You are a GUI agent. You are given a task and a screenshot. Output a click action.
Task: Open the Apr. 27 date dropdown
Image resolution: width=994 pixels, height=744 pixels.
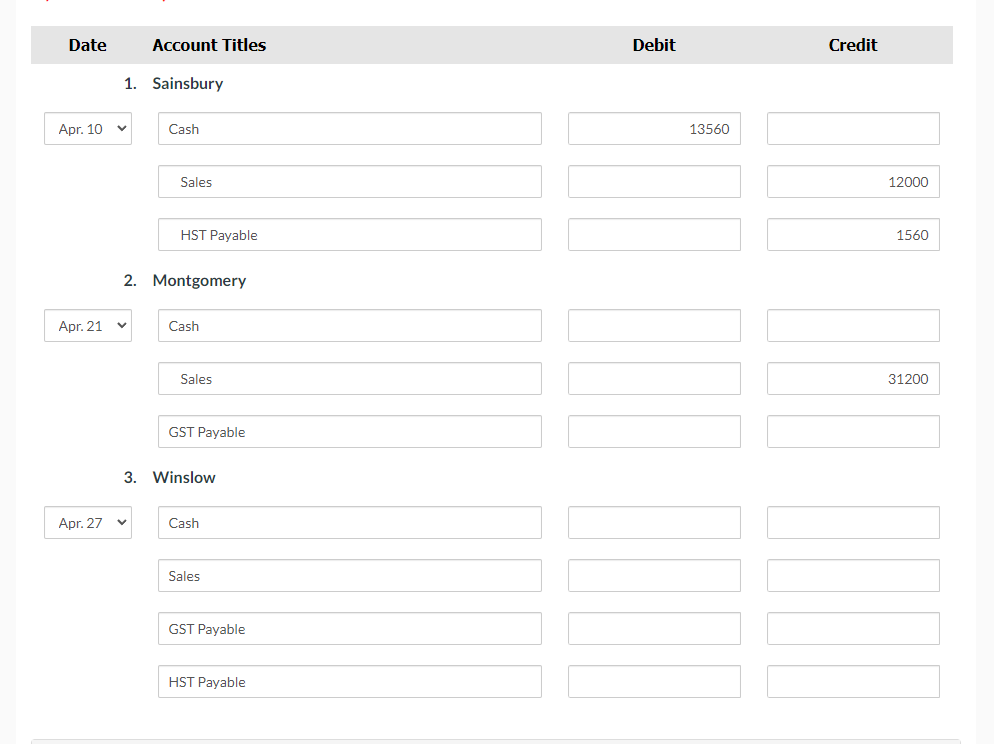pyautogui.click(x=87, y=522)
